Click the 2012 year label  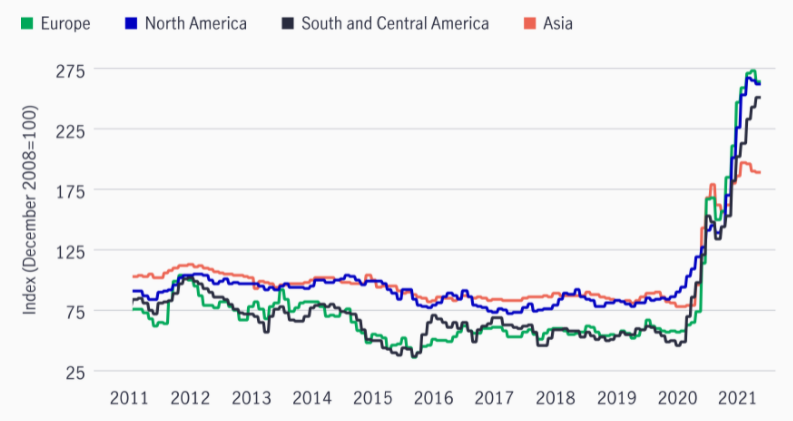pyautogui.click(x=189, y=397)
